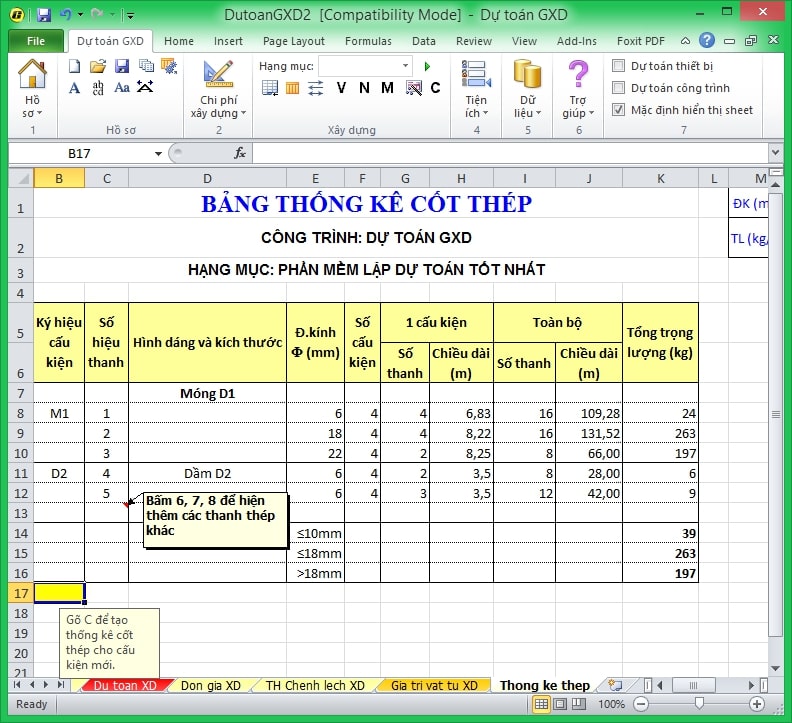Open the Trợ giúp question mark icon
Viewport: 792px width, 723px height.
pos(578,85)
